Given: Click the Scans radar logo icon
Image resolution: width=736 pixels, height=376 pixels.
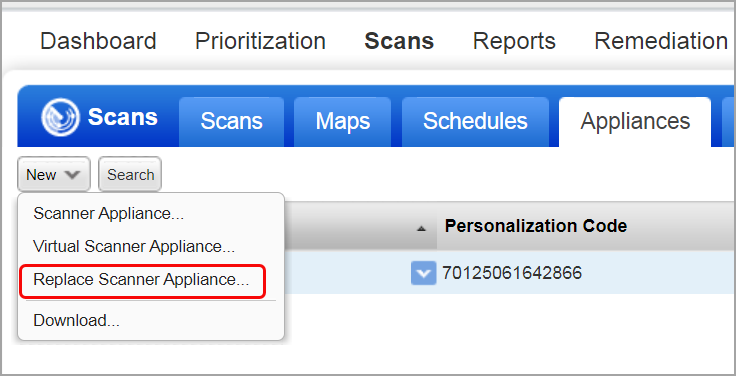Looking at the screenshot, I should (x=60, y=117).
